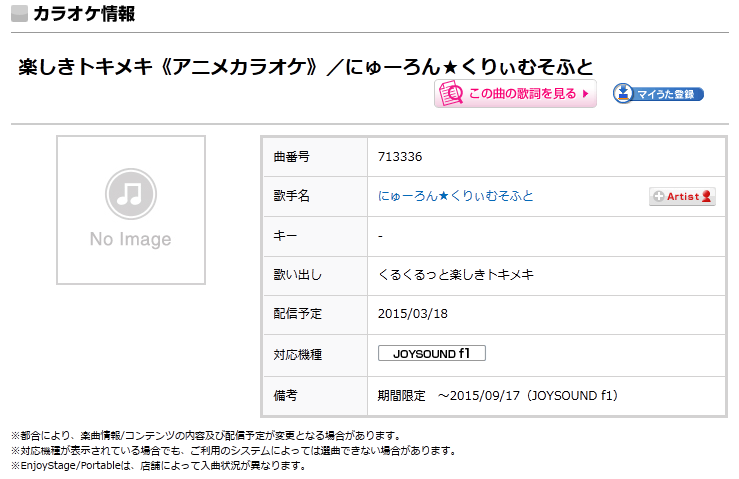Select the note starting ※対応機種が表示されている

234,451
